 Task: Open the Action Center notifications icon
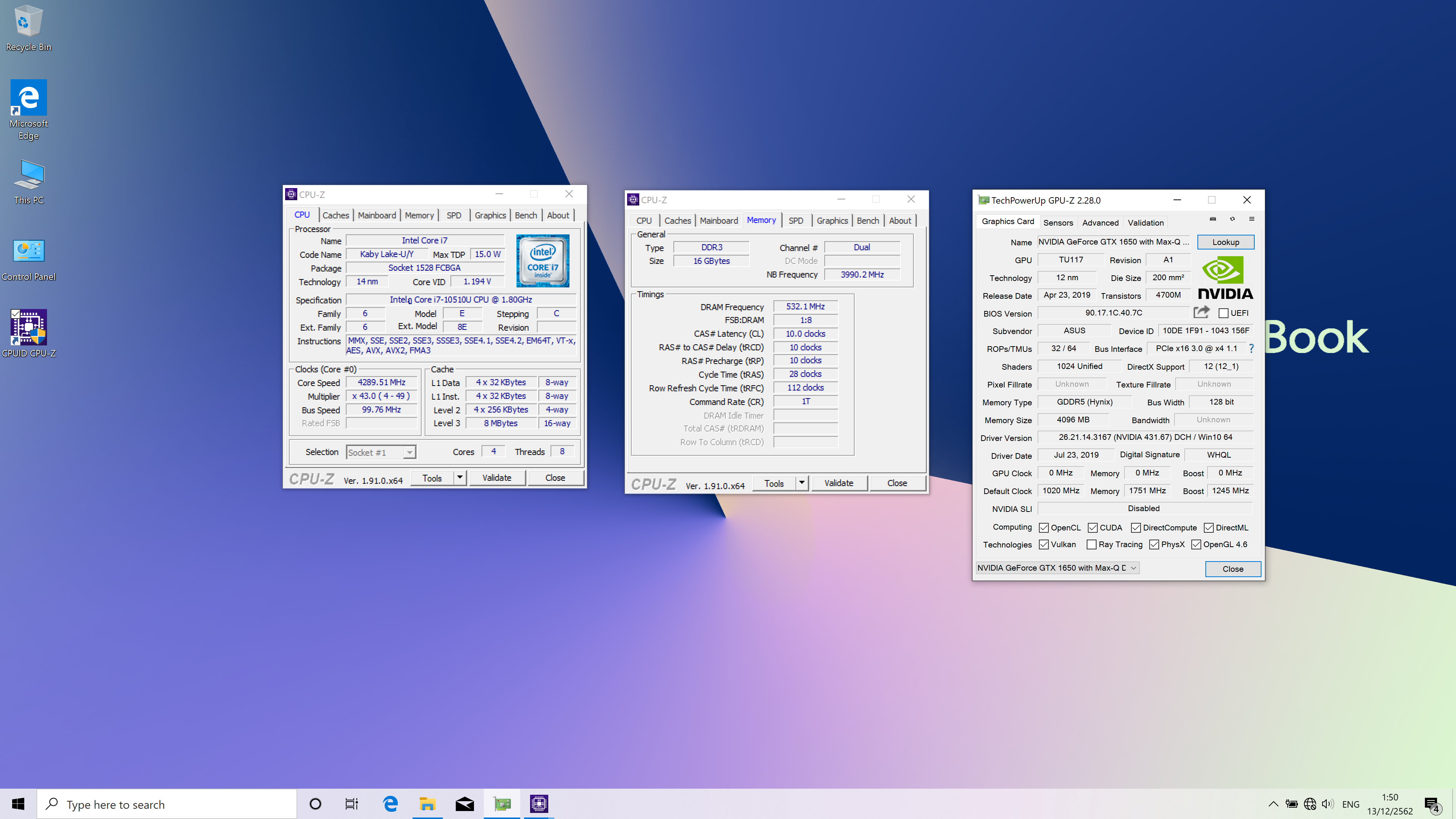coord(1432,804)
